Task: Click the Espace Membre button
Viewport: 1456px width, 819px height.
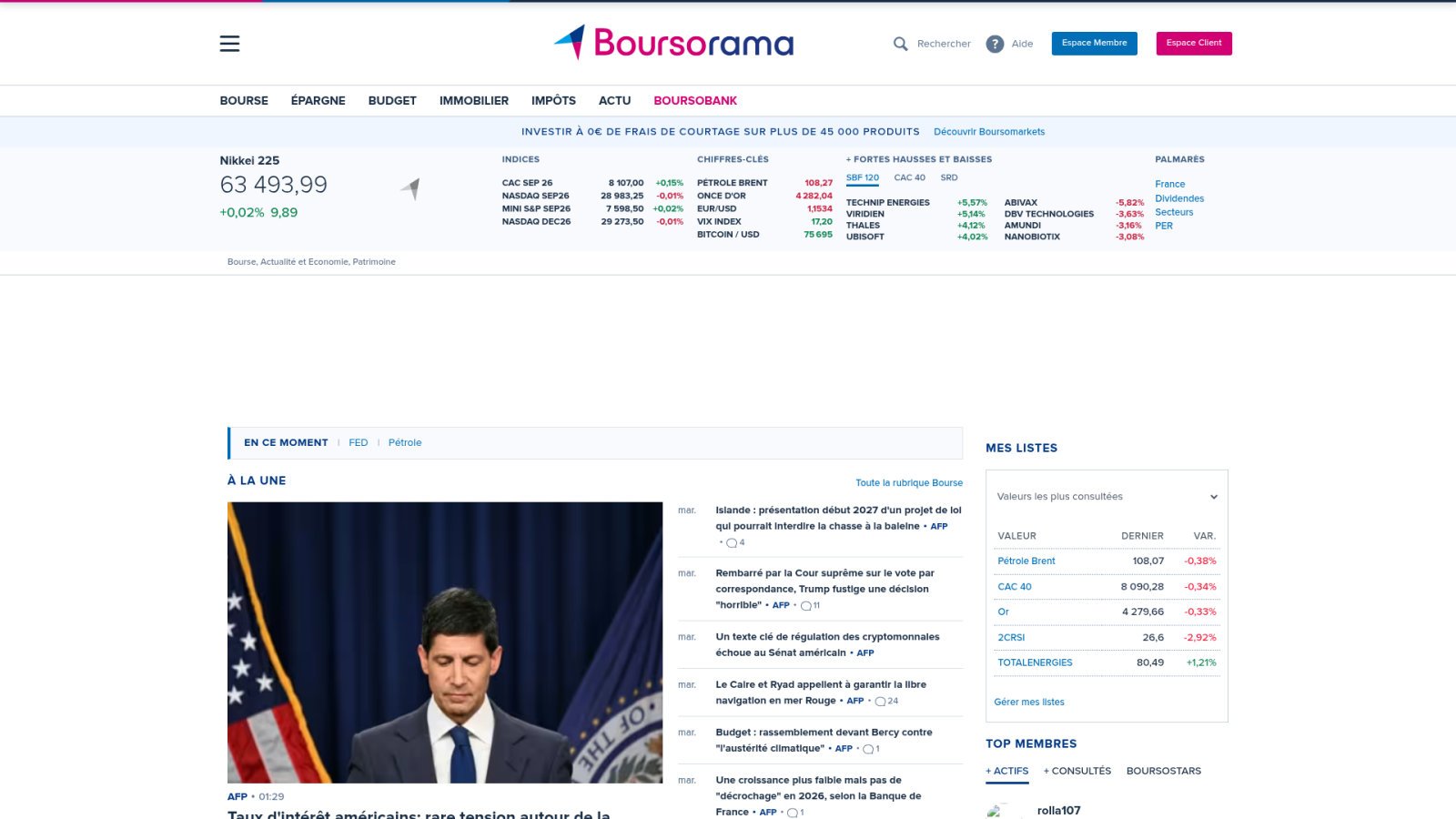Action: (1094, 44)
